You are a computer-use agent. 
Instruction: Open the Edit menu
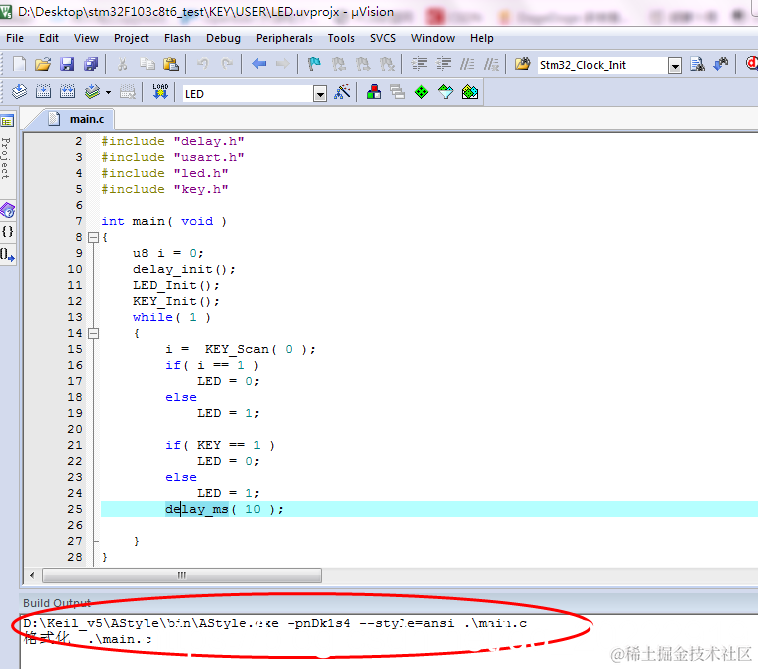pyautogui.click(x=49, y=38)
